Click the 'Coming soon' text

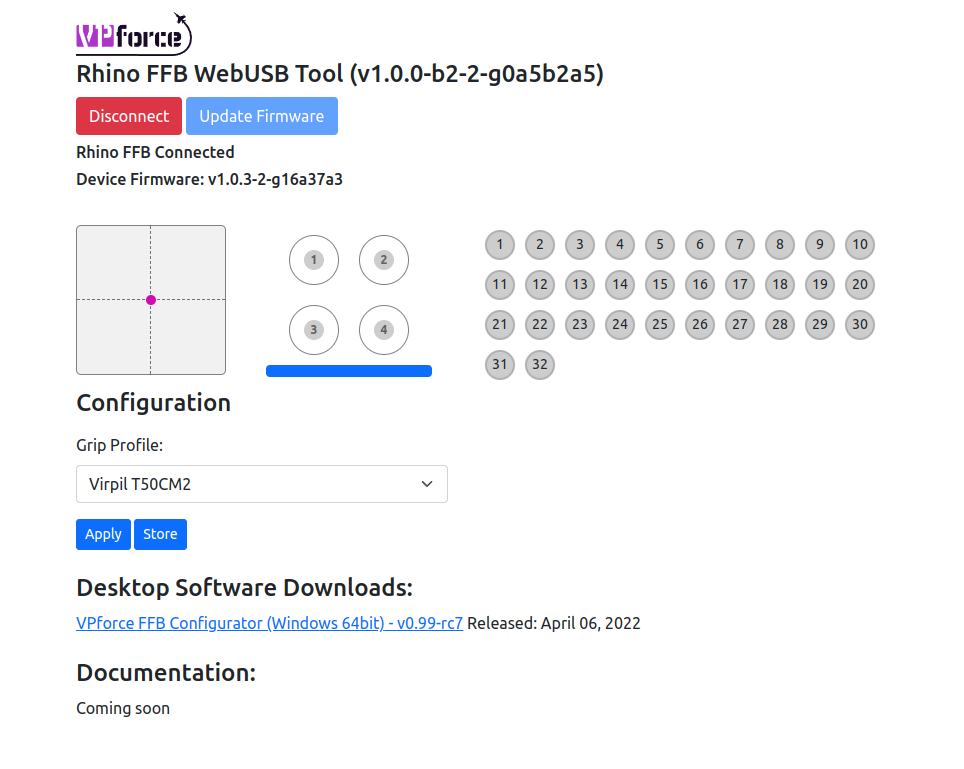[123, 708]
